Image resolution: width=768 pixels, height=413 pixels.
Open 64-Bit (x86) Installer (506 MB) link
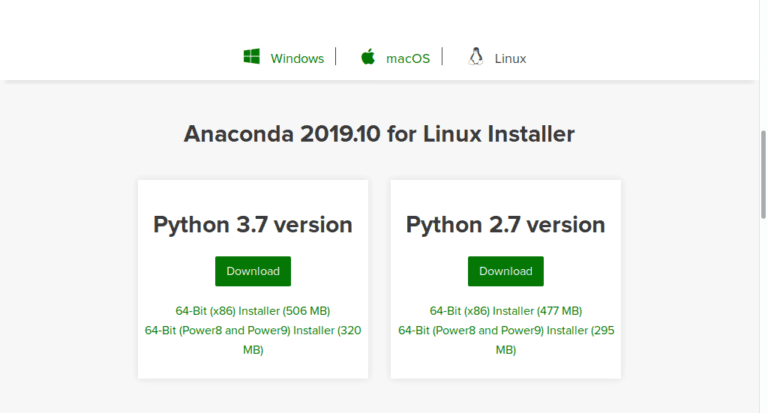click(x=253, y=311)
